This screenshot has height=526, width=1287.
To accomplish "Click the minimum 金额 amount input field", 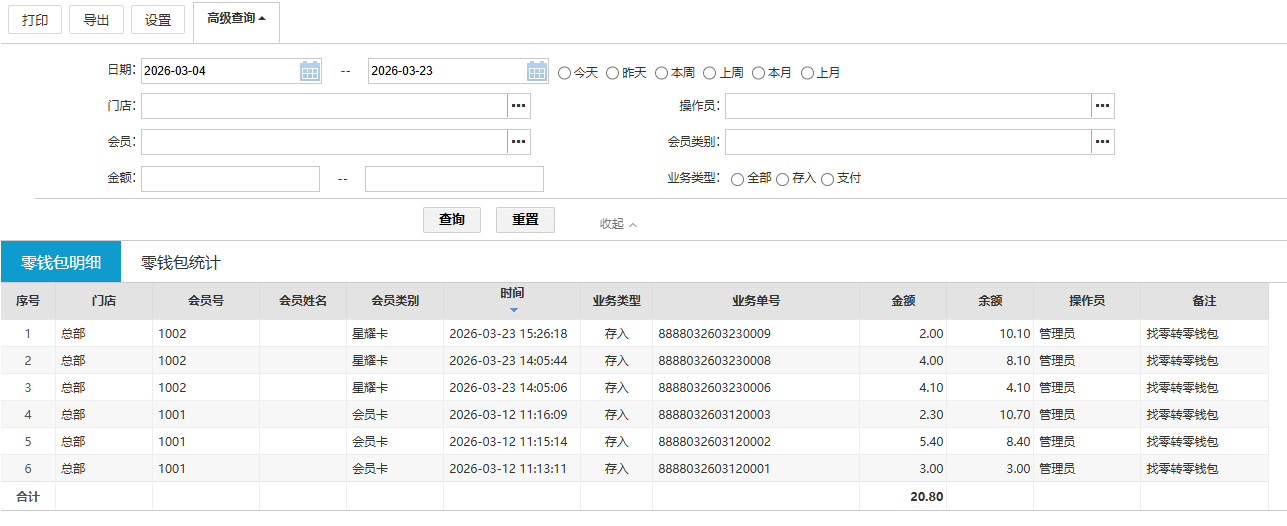I will click(x=230, y=179).
